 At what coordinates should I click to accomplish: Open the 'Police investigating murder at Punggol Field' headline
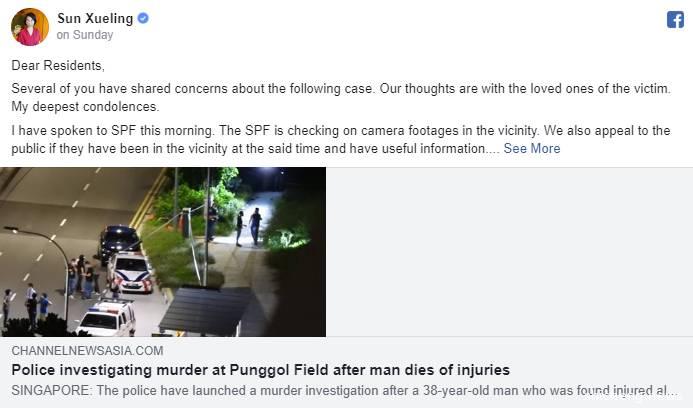click(x=261, y=370)
